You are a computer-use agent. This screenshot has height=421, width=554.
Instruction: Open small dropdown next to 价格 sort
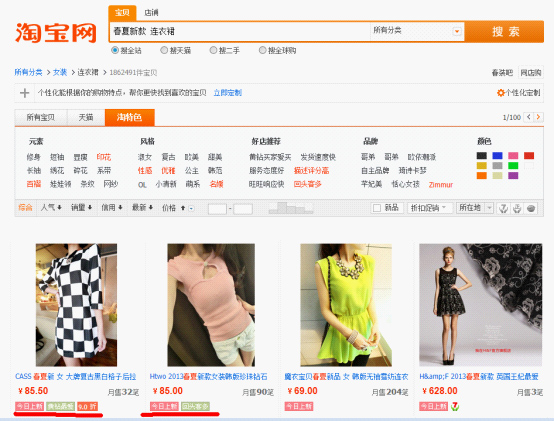[x=191, y=208]
